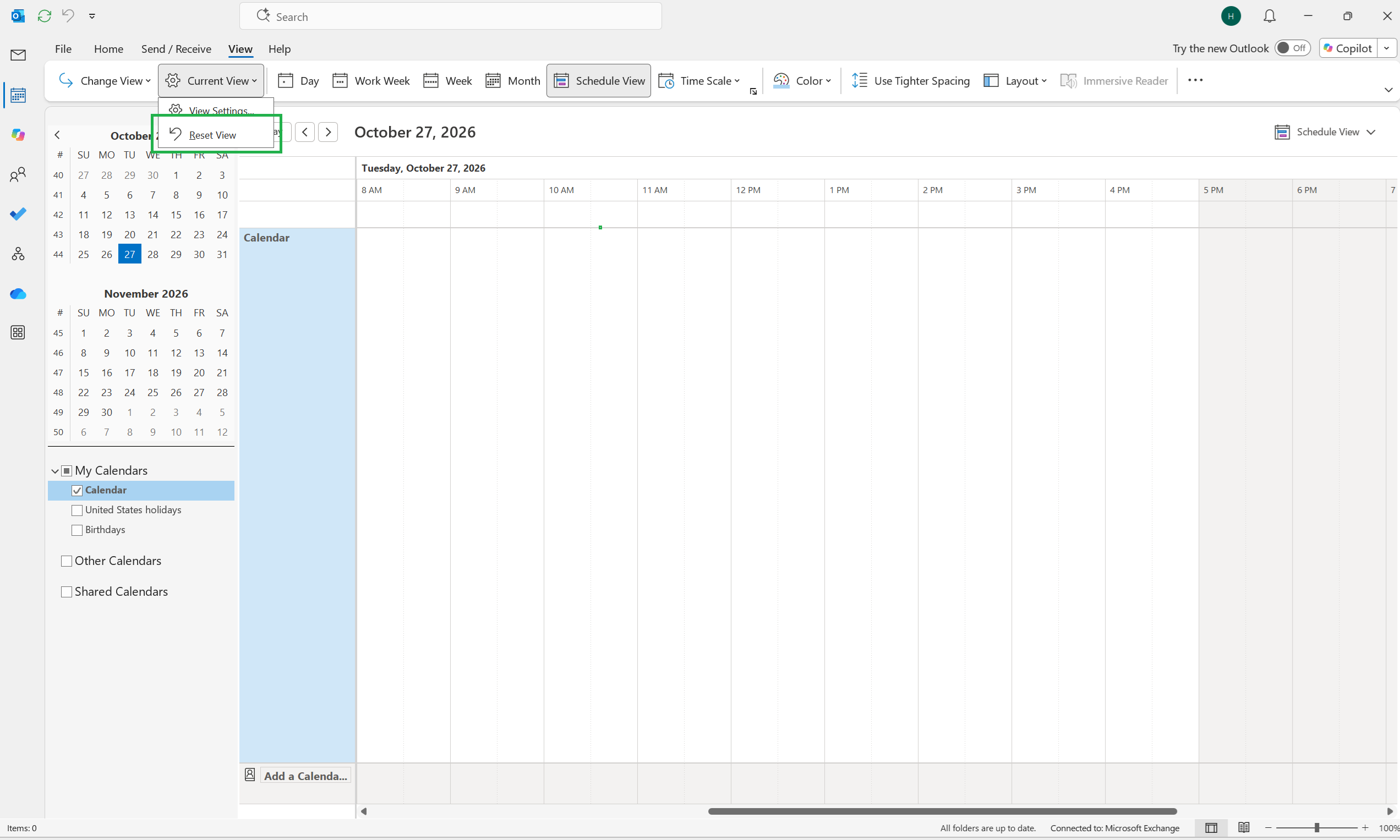Switch to Day calendar view
Screen dimensions: 1400x840
(299, 81)
